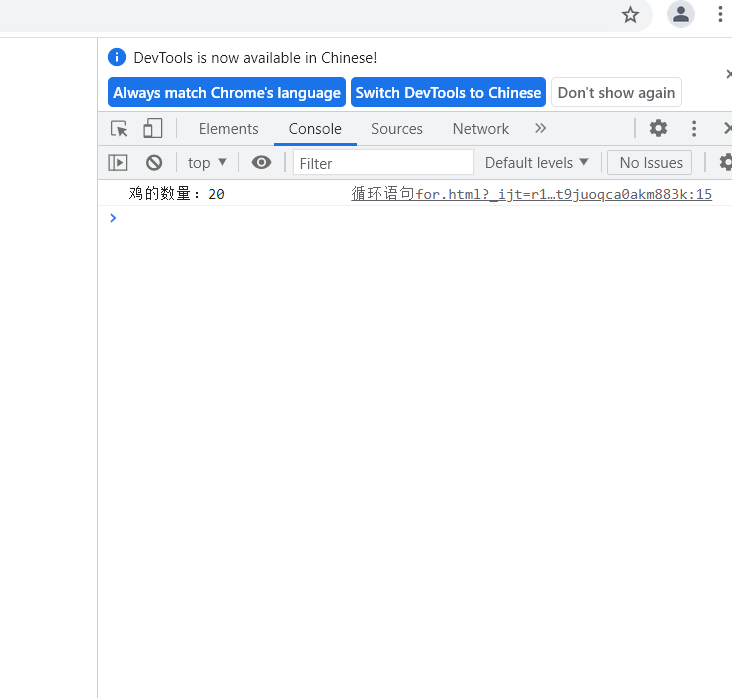Toggle the device toolbar icon
Image resolution: width=732 pixels, height=698 pixels.
(x=153, y=128)
